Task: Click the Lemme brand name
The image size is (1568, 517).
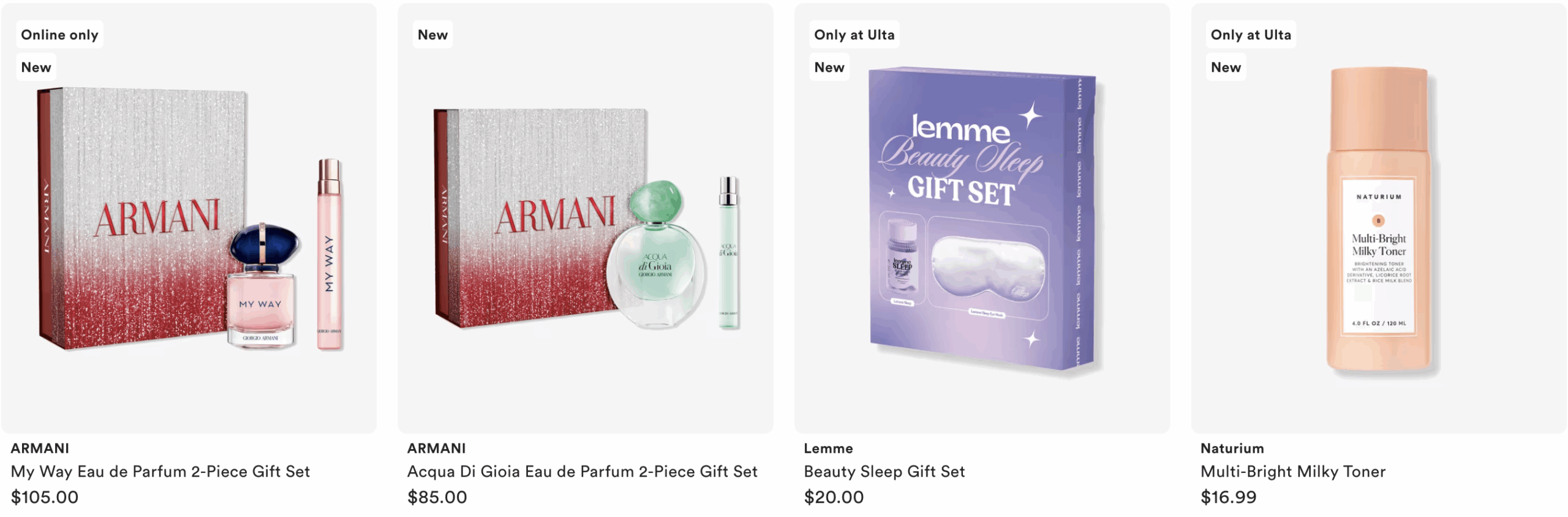Action: [828, 448]
